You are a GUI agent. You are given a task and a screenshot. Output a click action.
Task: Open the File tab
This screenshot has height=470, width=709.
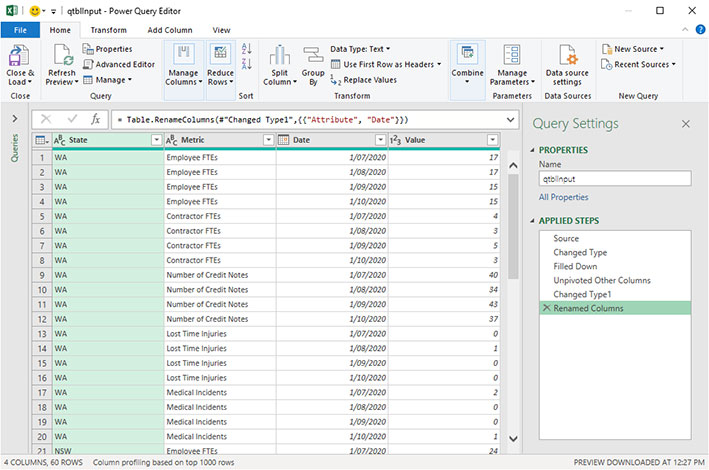tap(20, 30)
